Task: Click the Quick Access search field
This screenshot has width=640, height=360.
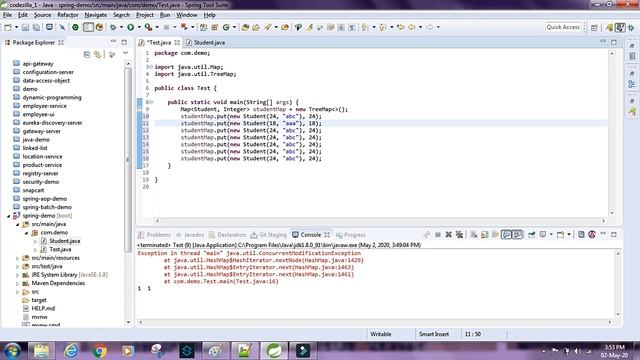Action: [x=563, y=27]
